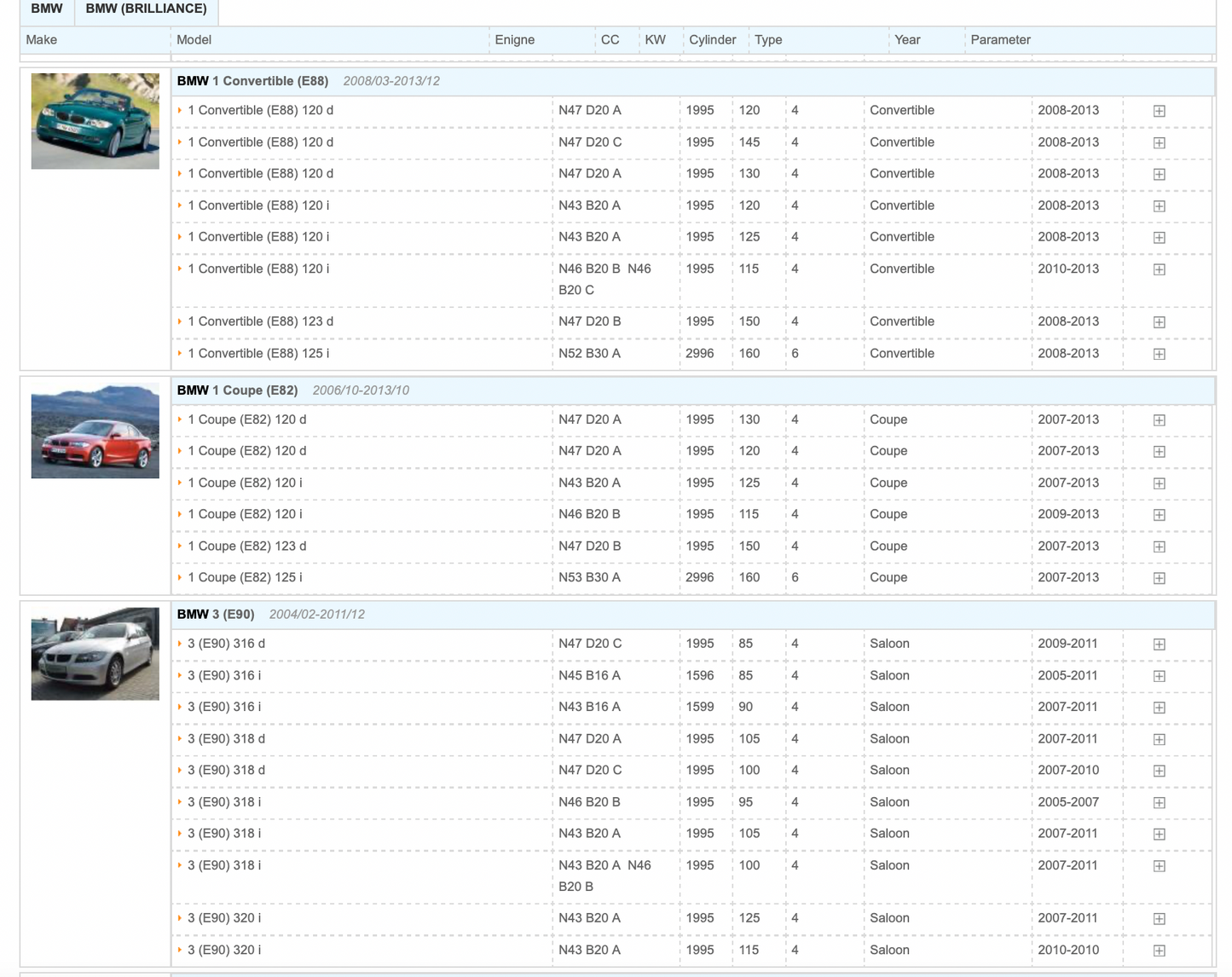This screenshot has height=977, width=1232.
Task: Click date range 2004/02-2011/12
Action: point(317,615)
